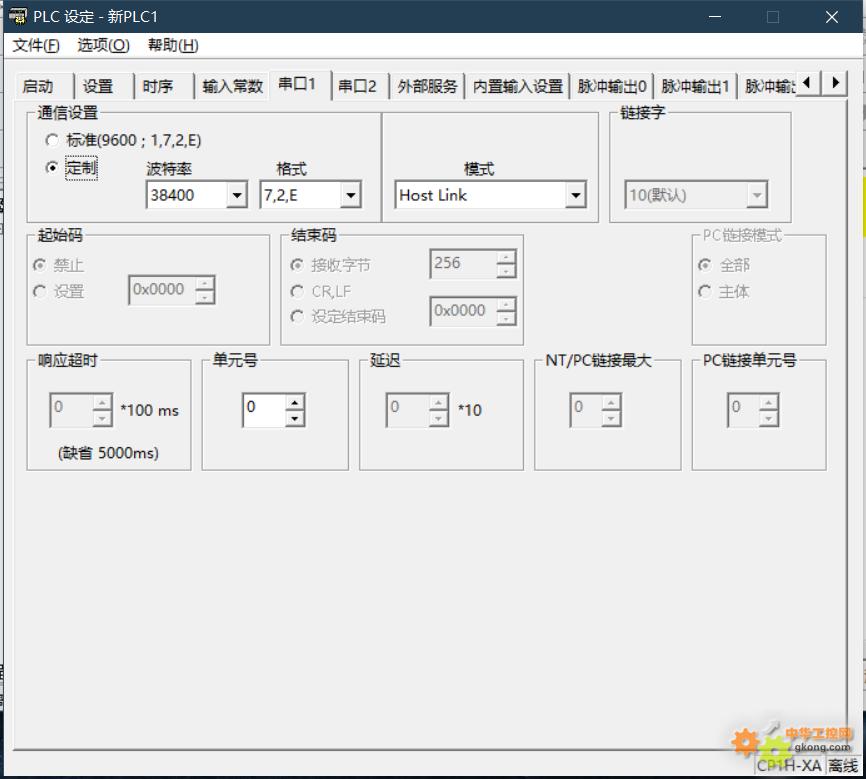Increase NT/PC链接最大 value with up arrow
The image size is (866, 779).
click(x=611, y=402)
